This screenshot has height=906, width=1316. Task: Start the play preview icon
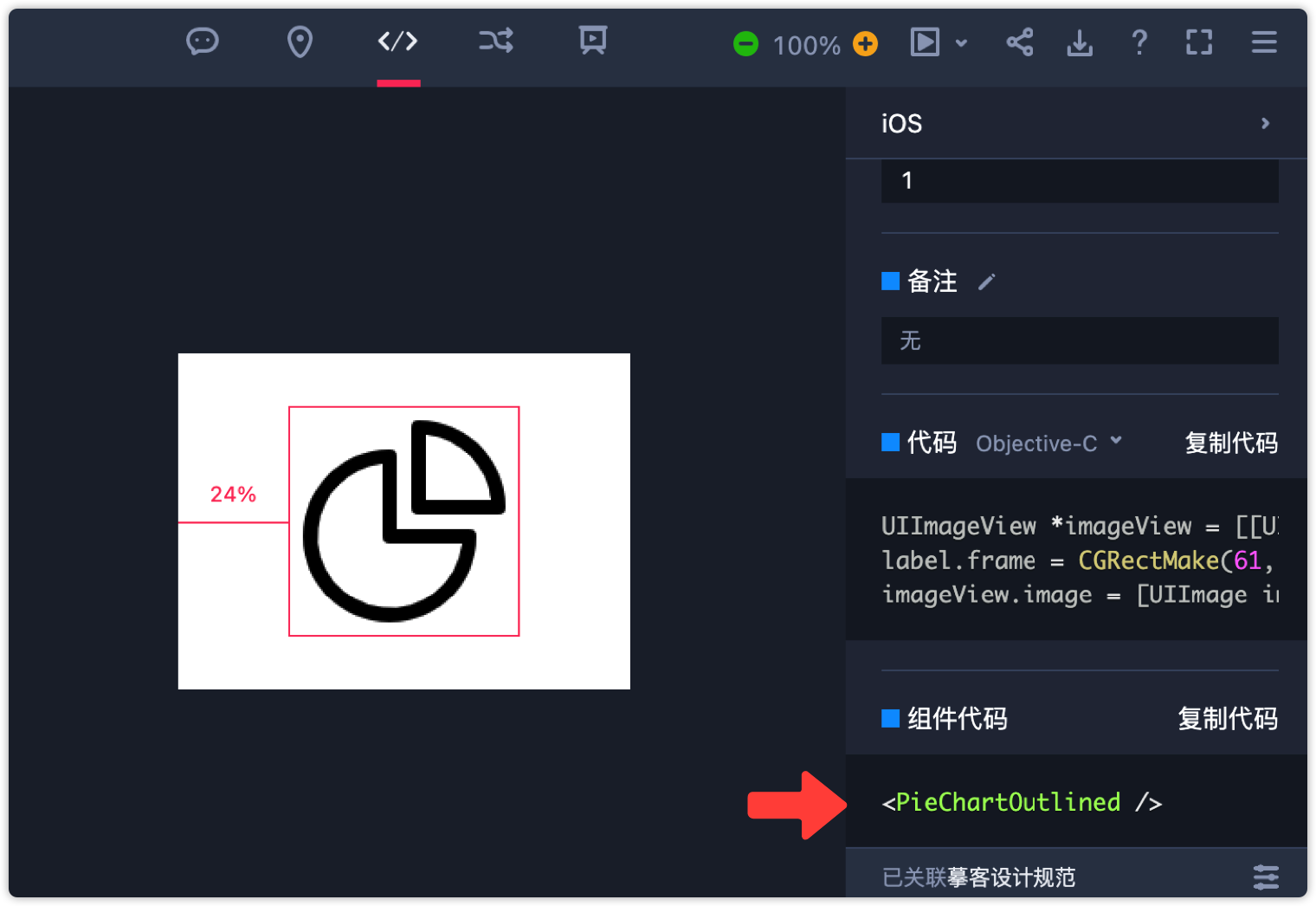[925, 42]
